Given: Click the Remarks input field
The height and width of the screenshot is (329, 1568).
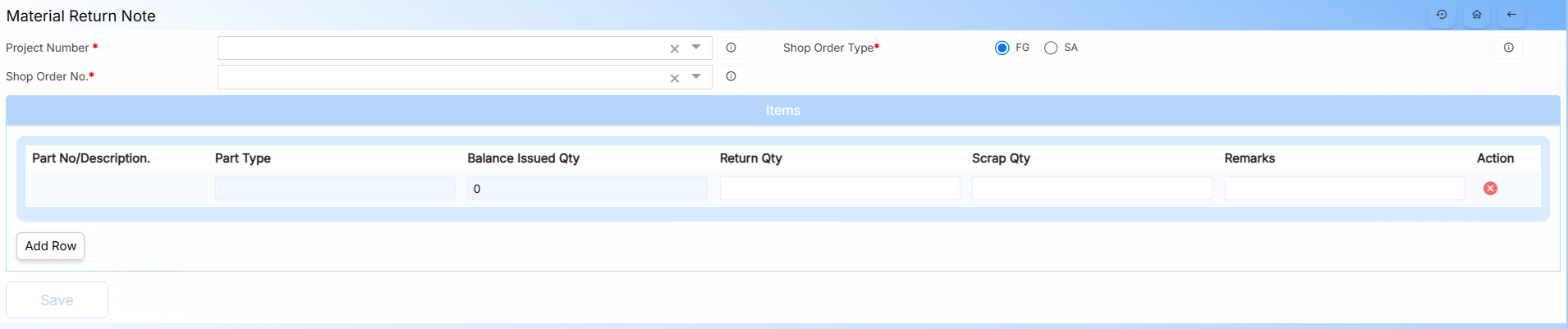Looking at the screenshot, I should (x=1344, y=189).
